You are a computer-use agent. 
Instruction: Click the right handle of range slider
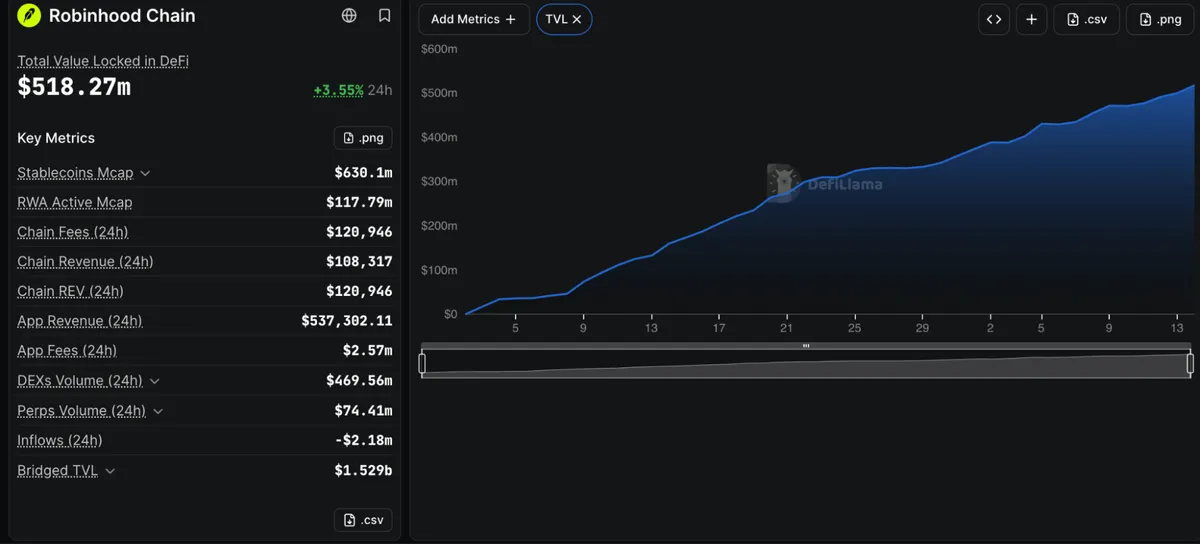click(1190, 363)
